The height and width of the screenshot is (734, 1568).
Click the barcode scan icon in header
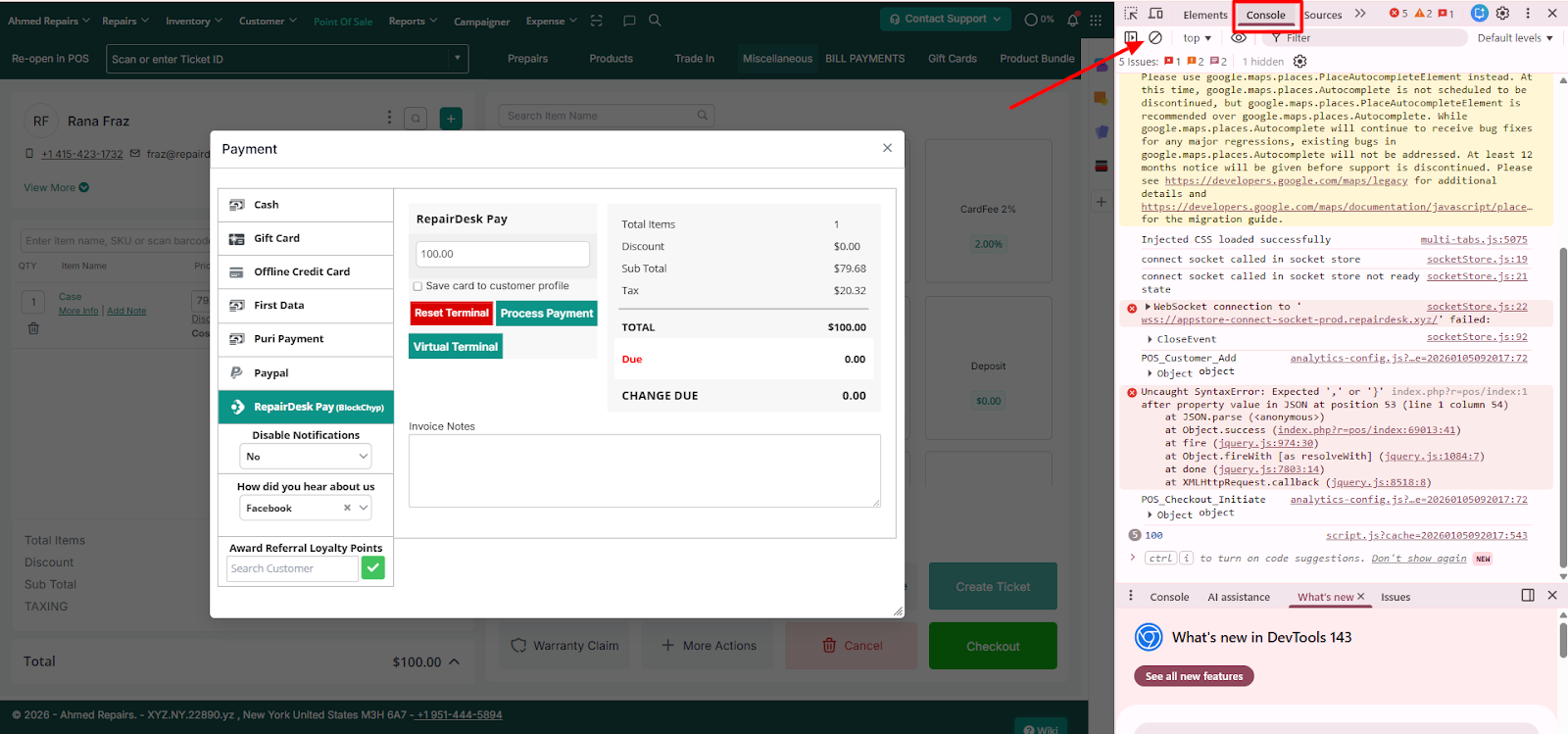click(x=597, y=21)
